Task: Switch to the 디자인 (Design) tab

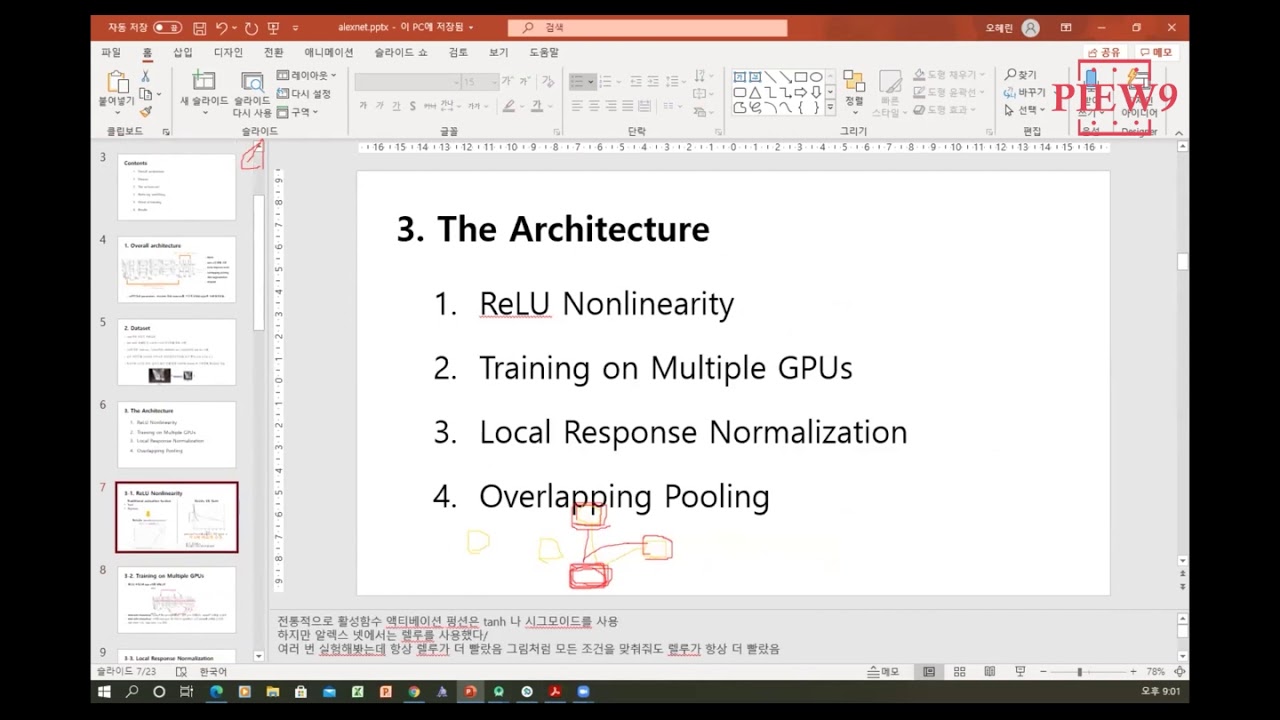Action: click(x=228, y=53)
